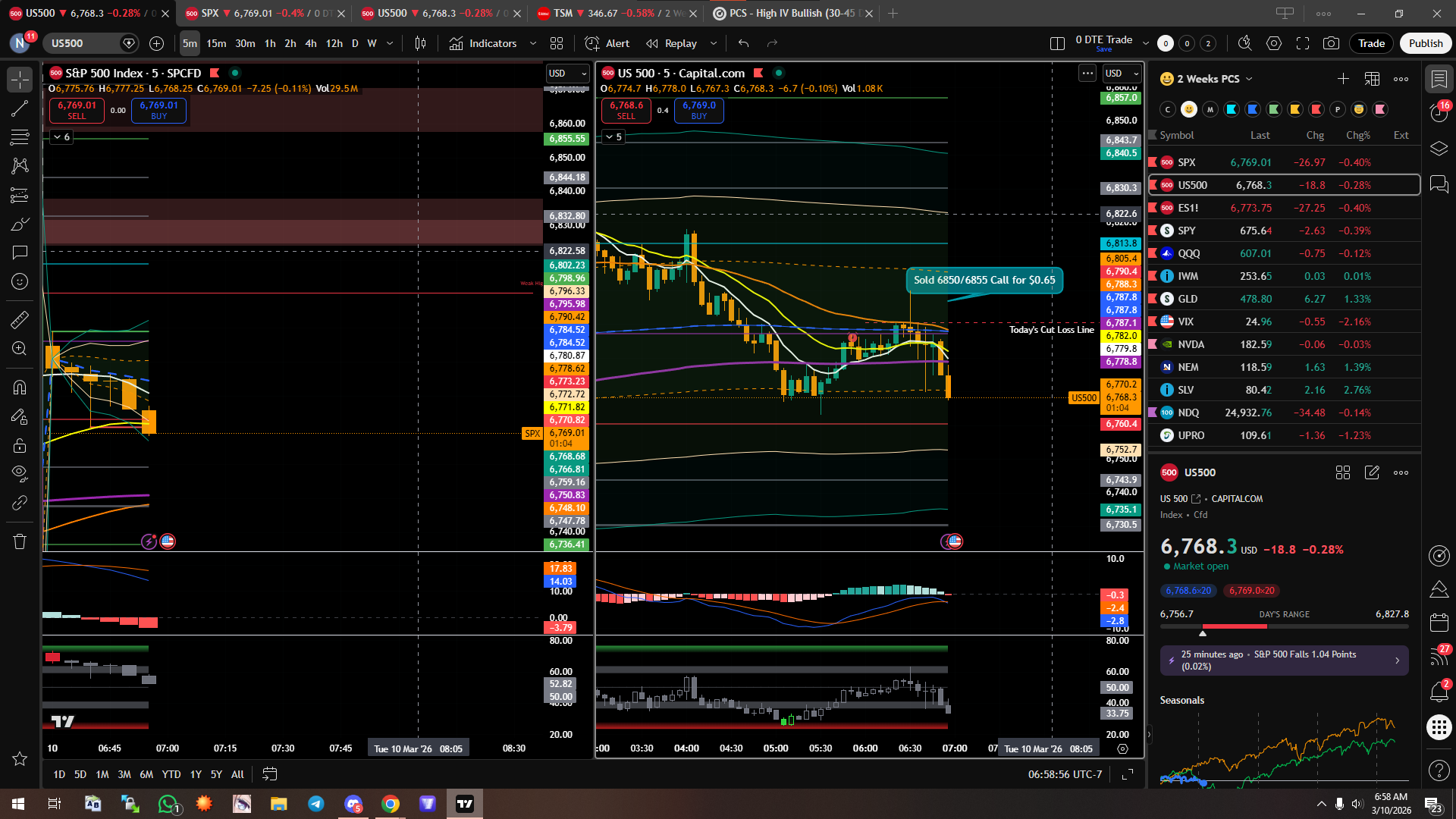Open the Alerts bell in right sidebar

tap(1439, 692)
